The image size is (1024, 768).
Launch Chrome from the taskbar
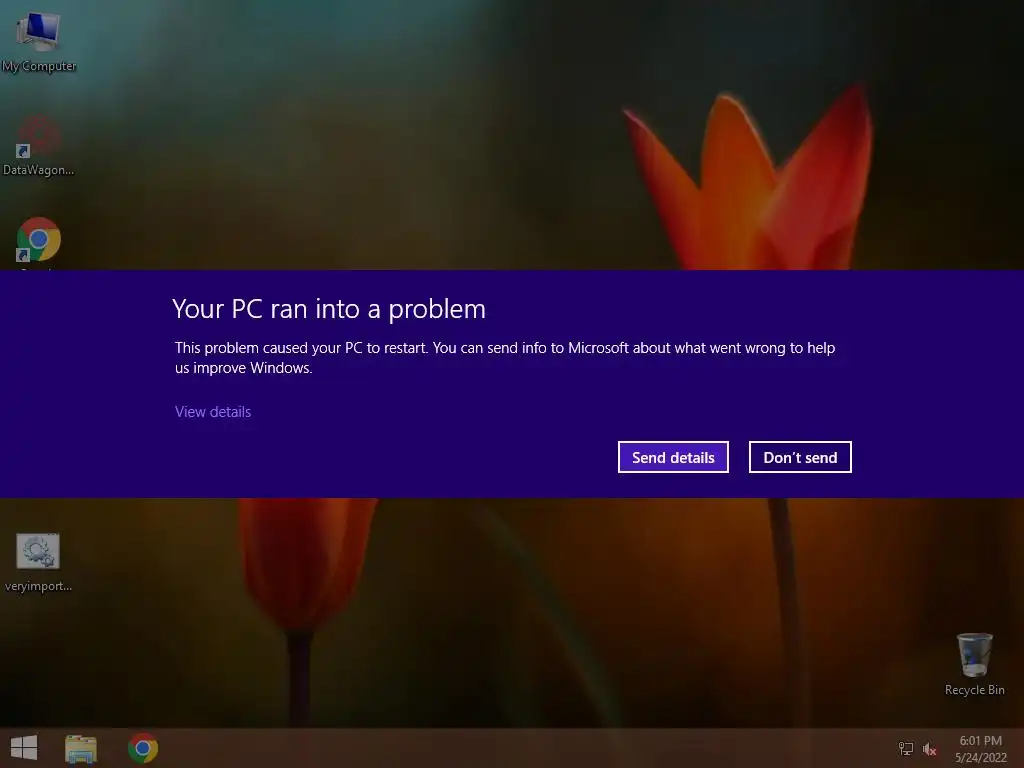[x=143, y=748]
